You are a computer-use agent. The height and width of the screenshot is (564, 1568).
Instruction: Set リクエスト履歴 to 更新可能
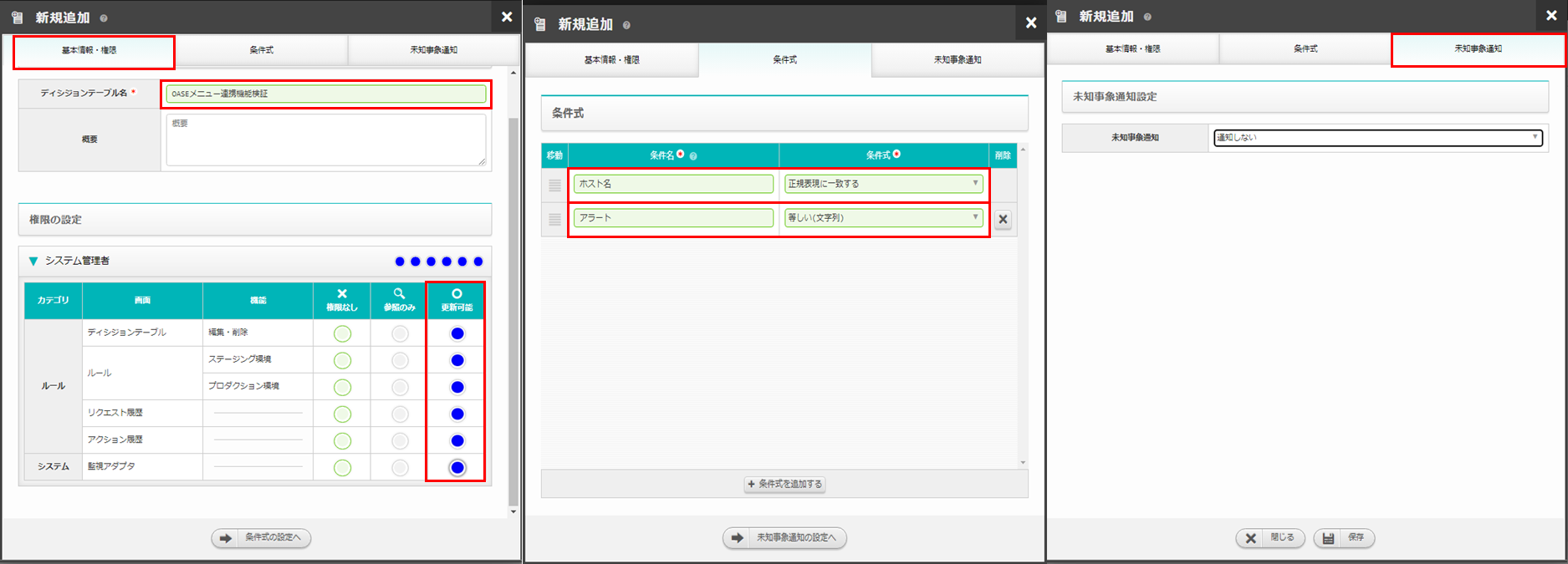(x=457, y=414)
